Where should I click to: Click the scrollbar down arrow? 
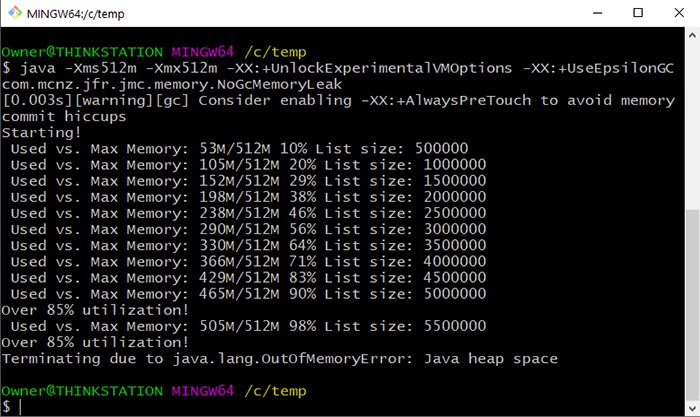(692, 408)
